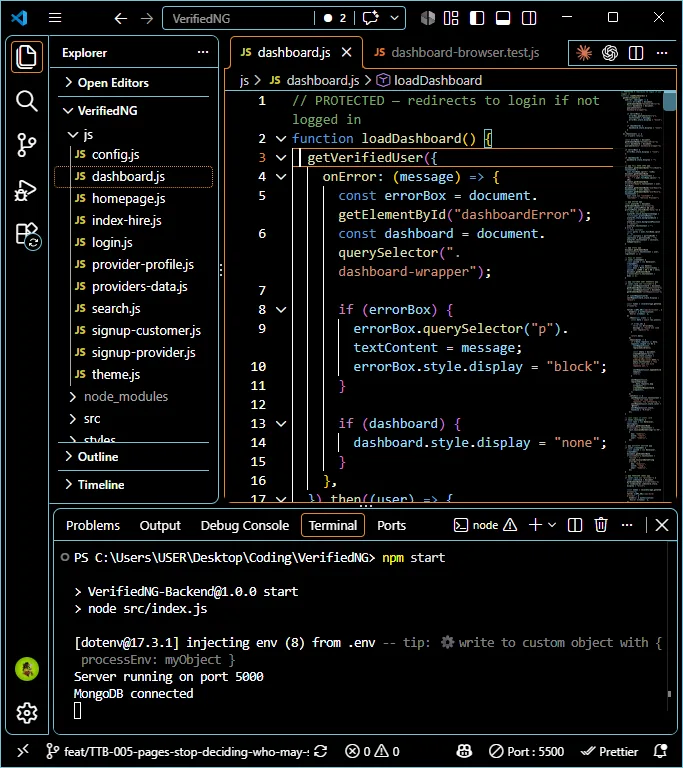Click the loadDashboard breadcrumb

coord(430,80)
